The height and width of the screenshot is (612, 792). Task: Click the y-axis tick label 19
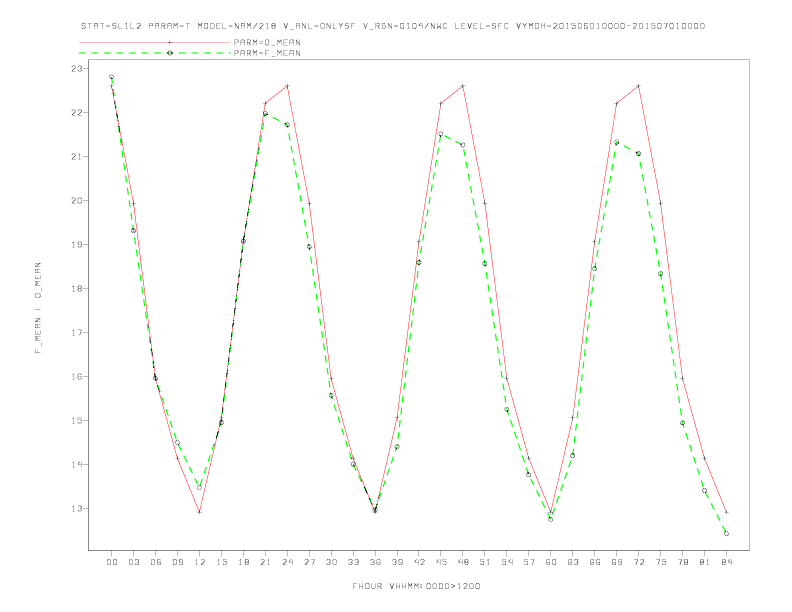click(78, 244)
